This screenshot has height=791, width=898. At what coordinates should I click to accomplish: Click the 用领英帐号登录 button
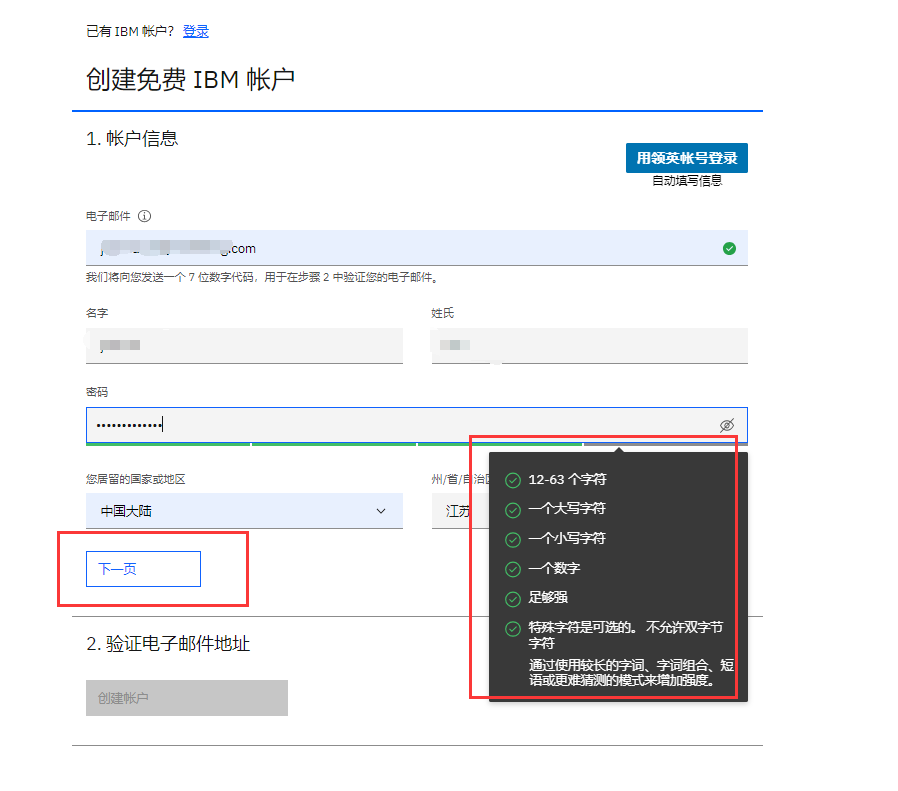[x=687, y=158]
